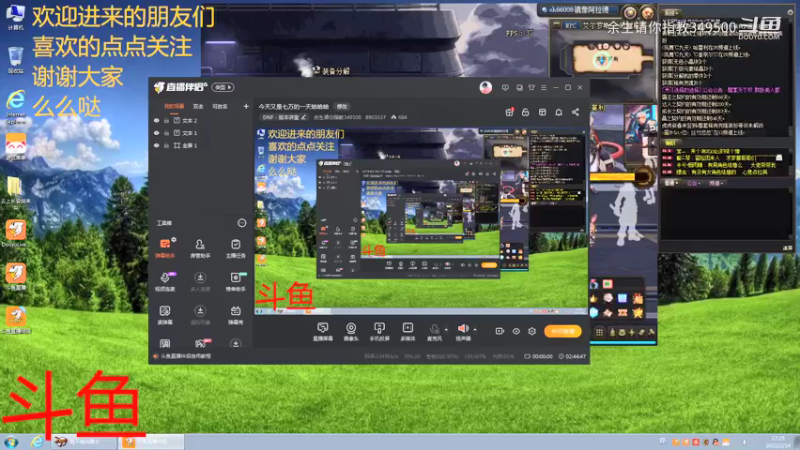Screen dimensions: 800x450
Task: Collapse the 工具箱 toolbox panel
Action: pos(242,223)
